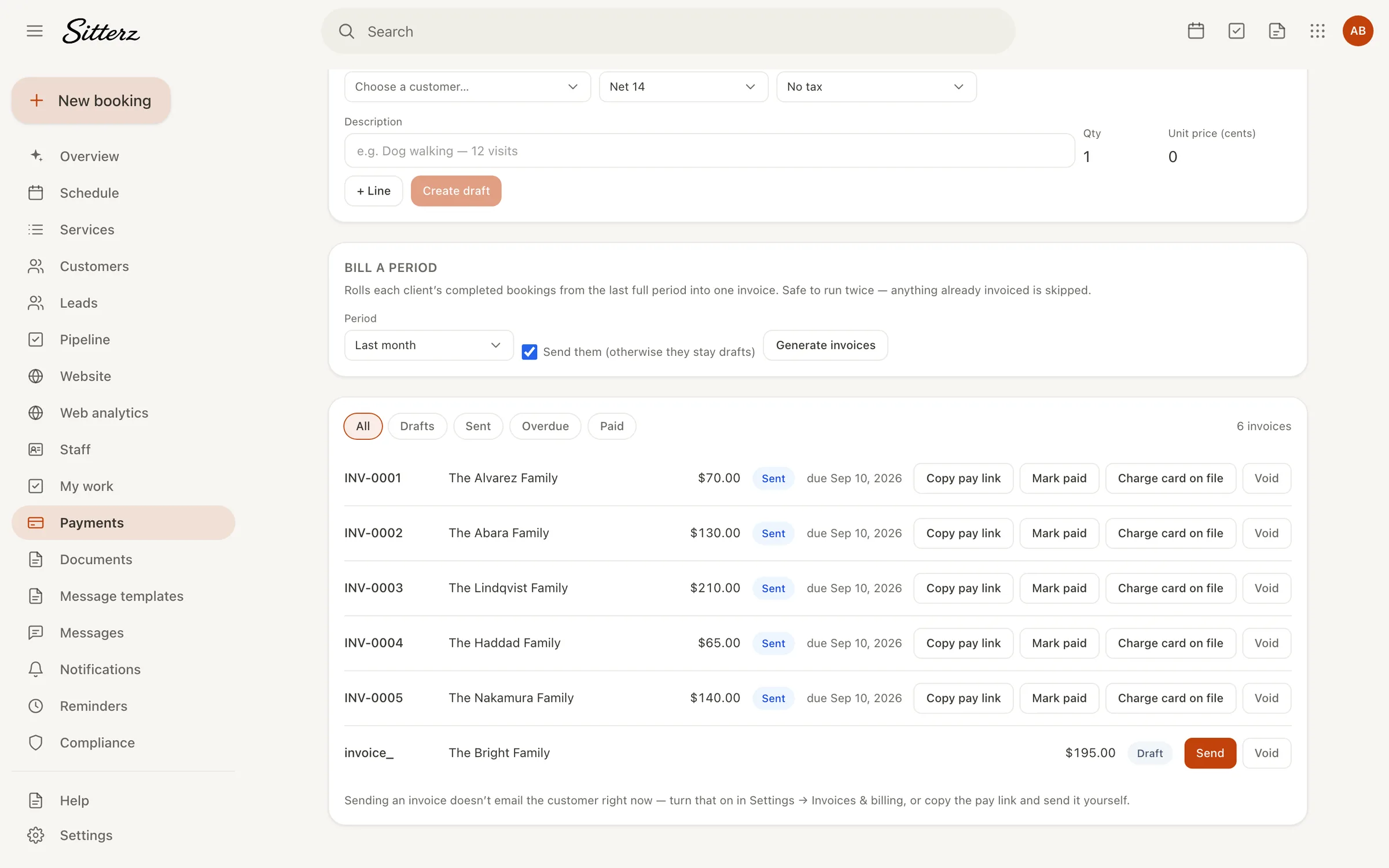Open the hamburger menu icon

(35, 31)
